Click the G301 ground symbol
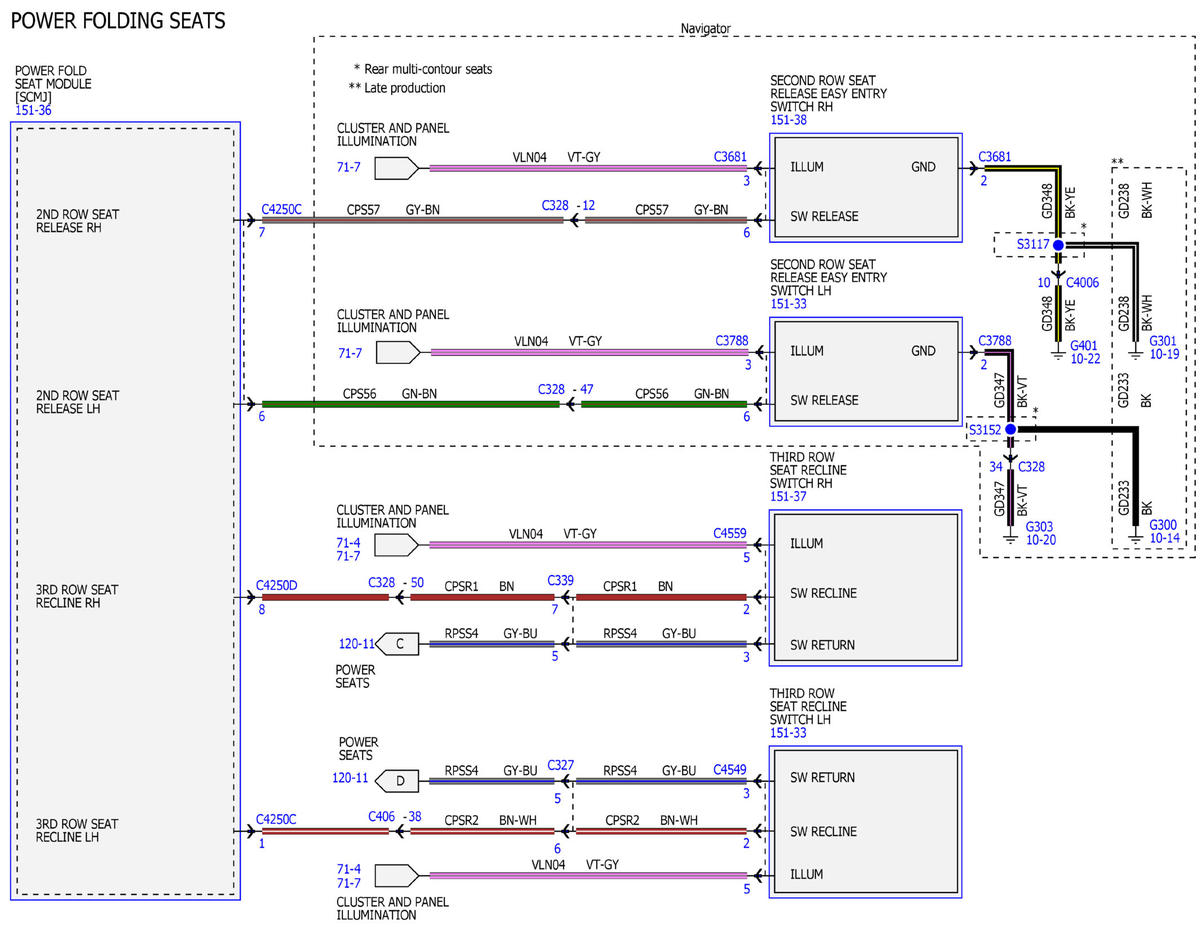1200x927 pixels. (x=1135, y=352)
